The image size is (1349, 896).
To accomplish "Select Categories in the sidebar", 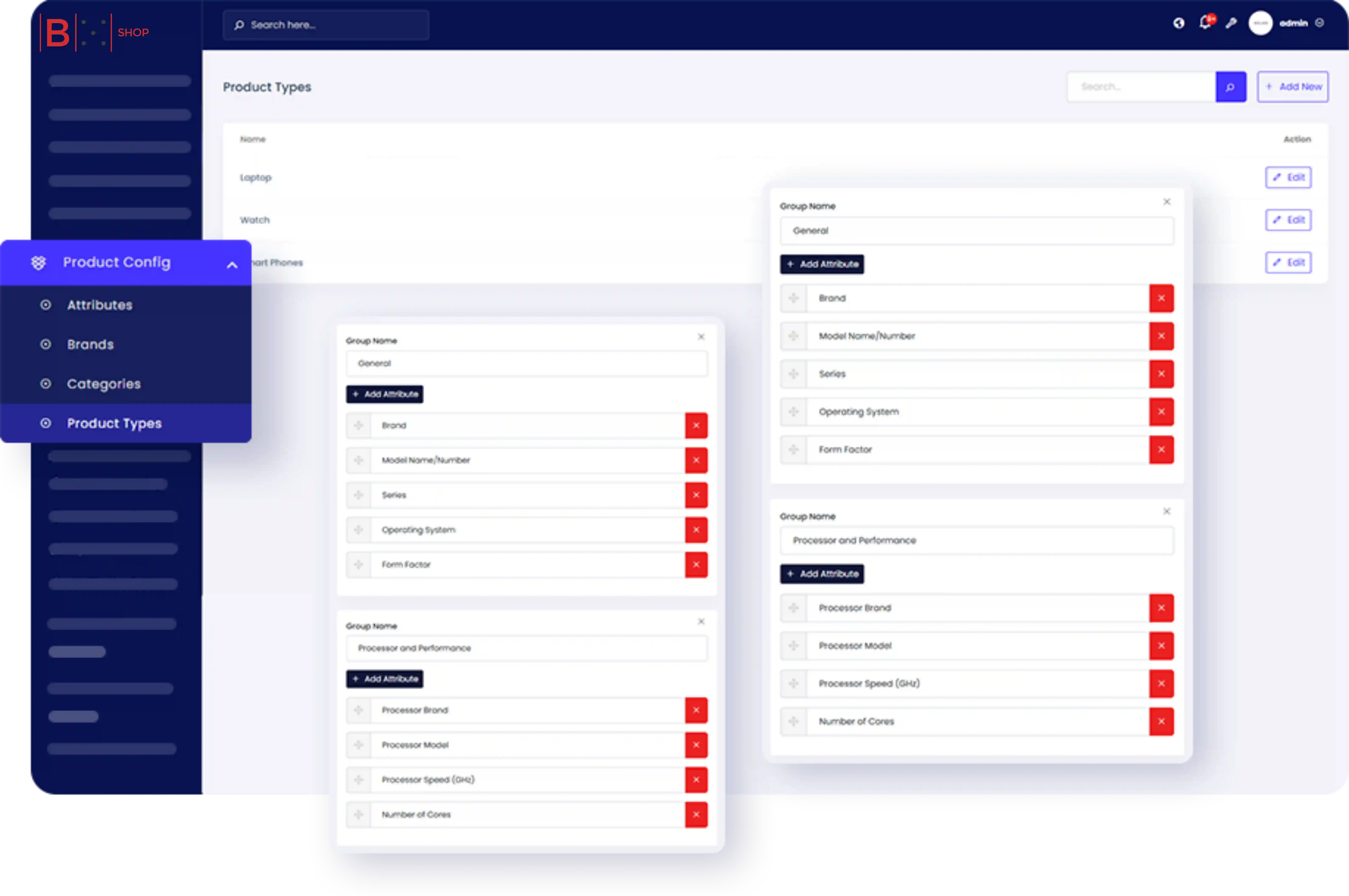I will [x=103, y=384].
